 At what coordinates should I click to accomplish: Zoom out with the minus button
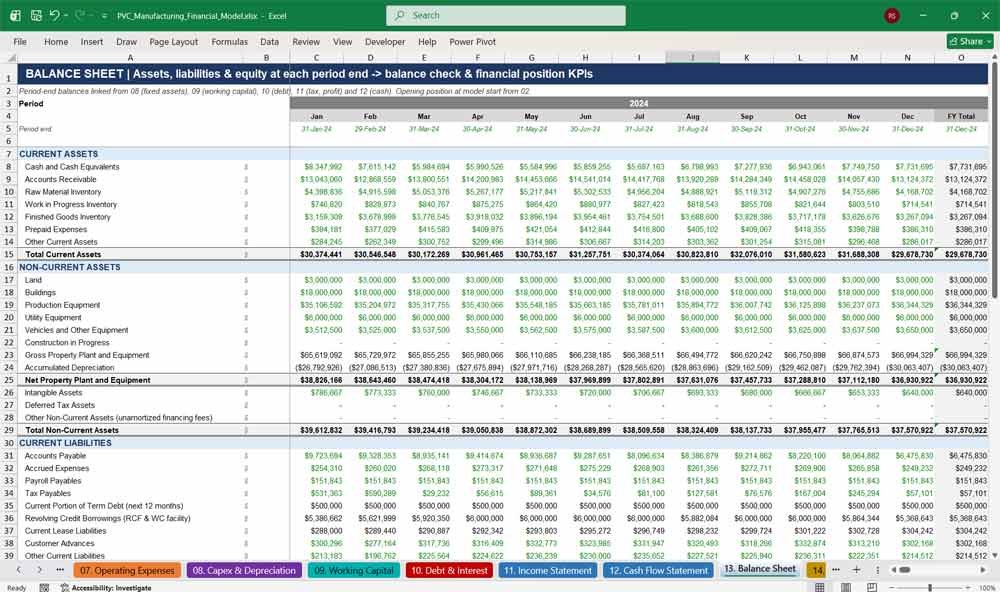click(x=892, y=587)
